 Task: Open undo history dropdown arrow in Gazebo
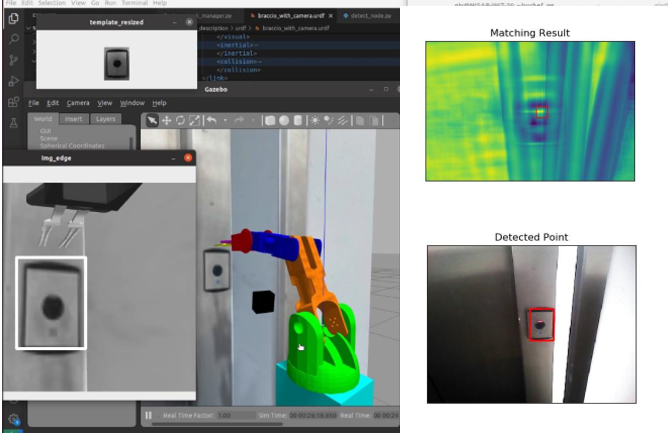(225, 121)
